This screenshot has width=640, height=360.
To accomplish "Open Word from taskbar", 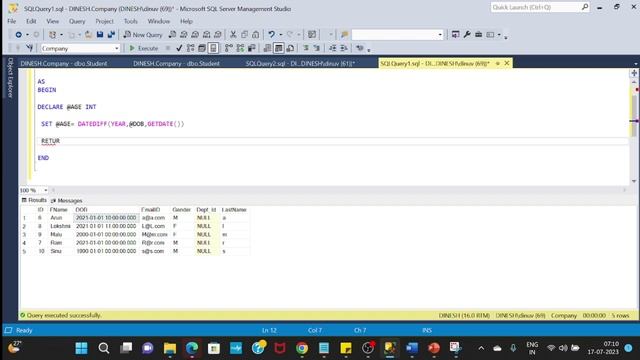I will [412, 348].
